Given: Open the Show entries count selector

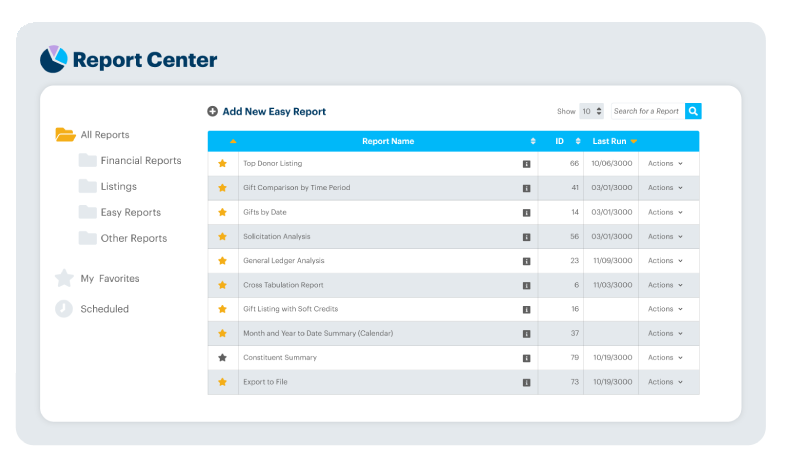Looking at the screenshot, I should pyautogui.click(x=592, y=111).
